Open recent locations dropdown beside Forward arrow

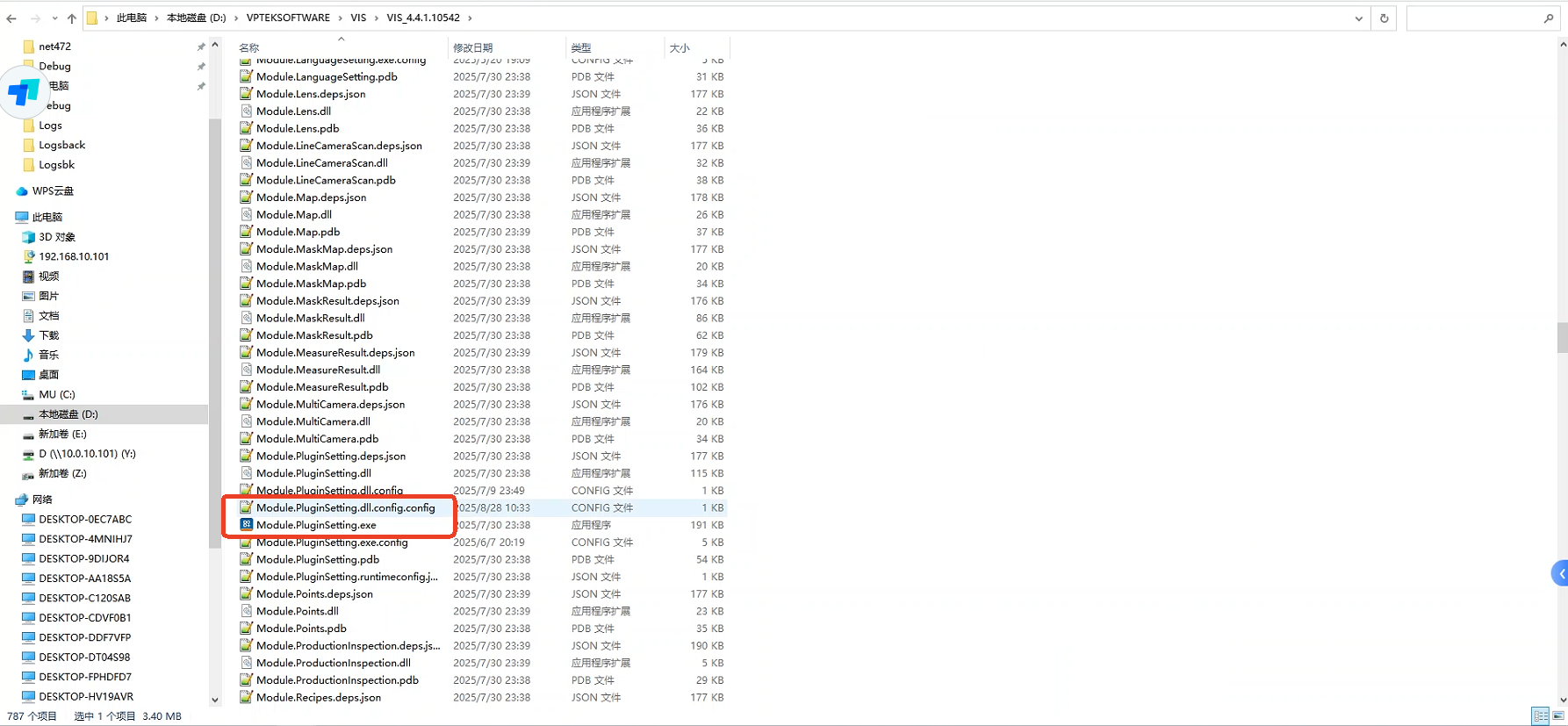pyautogui.click(x=54, y=18)
